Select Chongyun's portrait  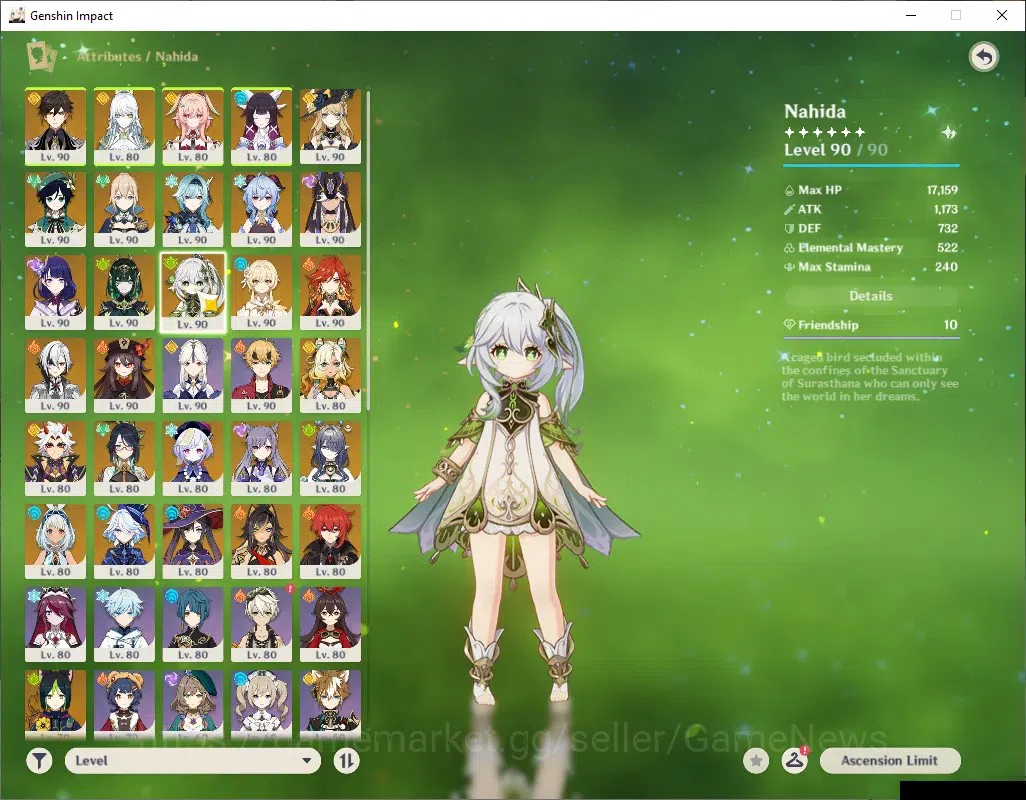tap(124, 625)
